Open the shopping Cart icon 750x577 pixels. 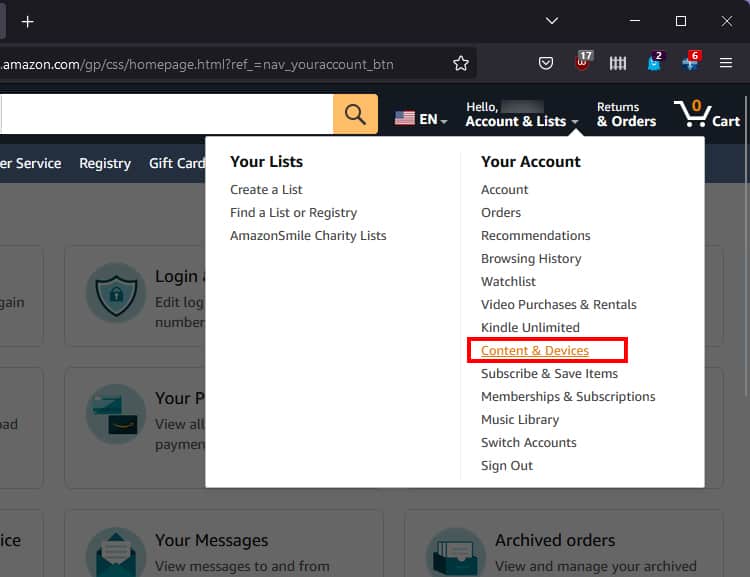706,114
